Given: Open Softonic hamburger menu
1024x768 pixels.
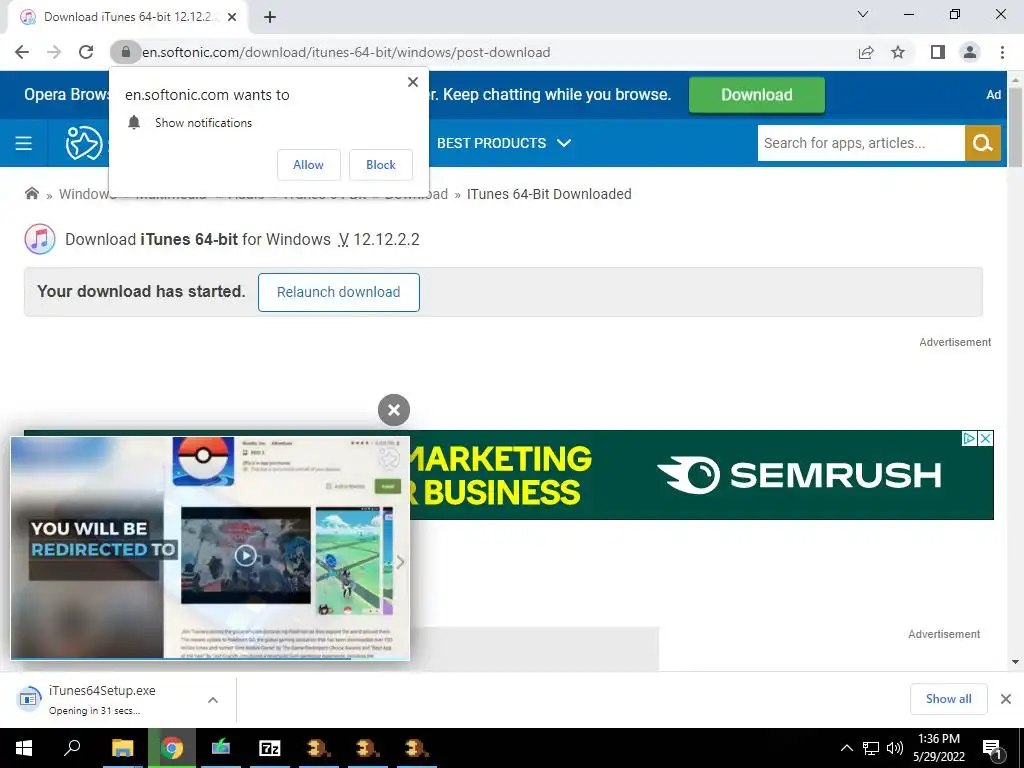Looking at the screenshot, I should pos(24,143).
